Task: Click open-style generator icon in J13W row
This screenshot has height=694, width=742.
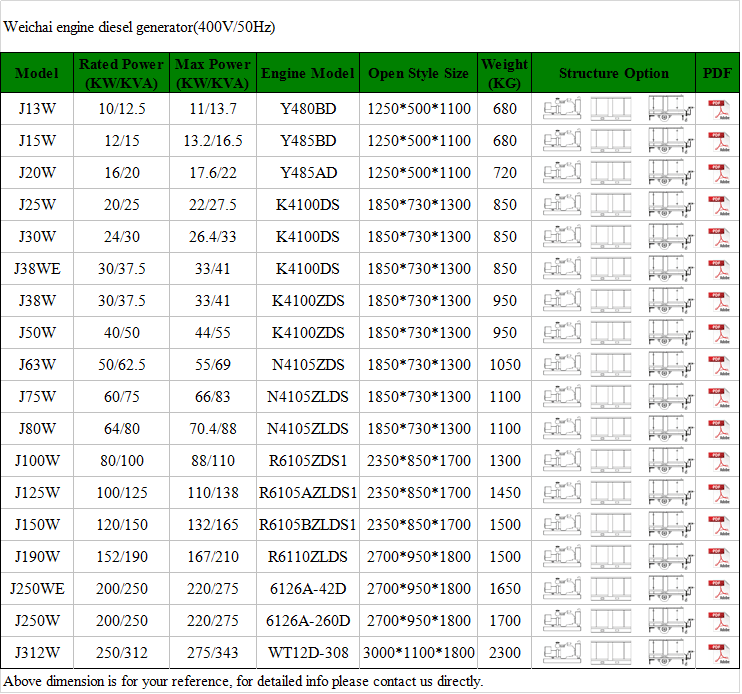Action: 562,108
